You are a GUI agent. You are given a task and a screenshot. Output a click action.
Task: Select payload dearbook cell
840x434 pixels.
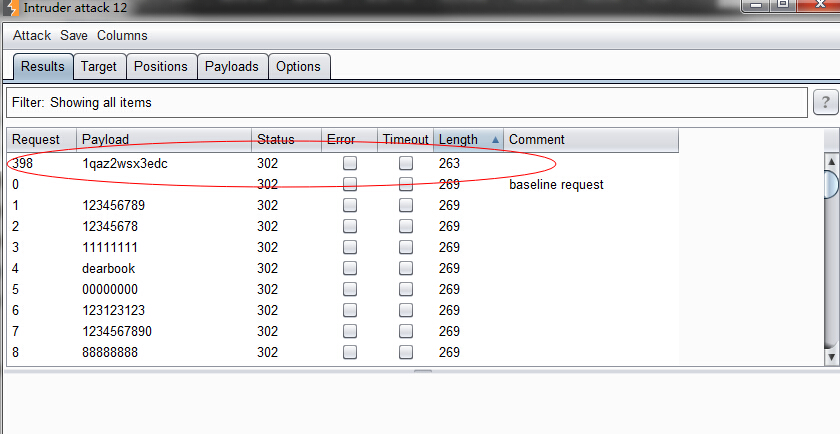coord(108,268)
